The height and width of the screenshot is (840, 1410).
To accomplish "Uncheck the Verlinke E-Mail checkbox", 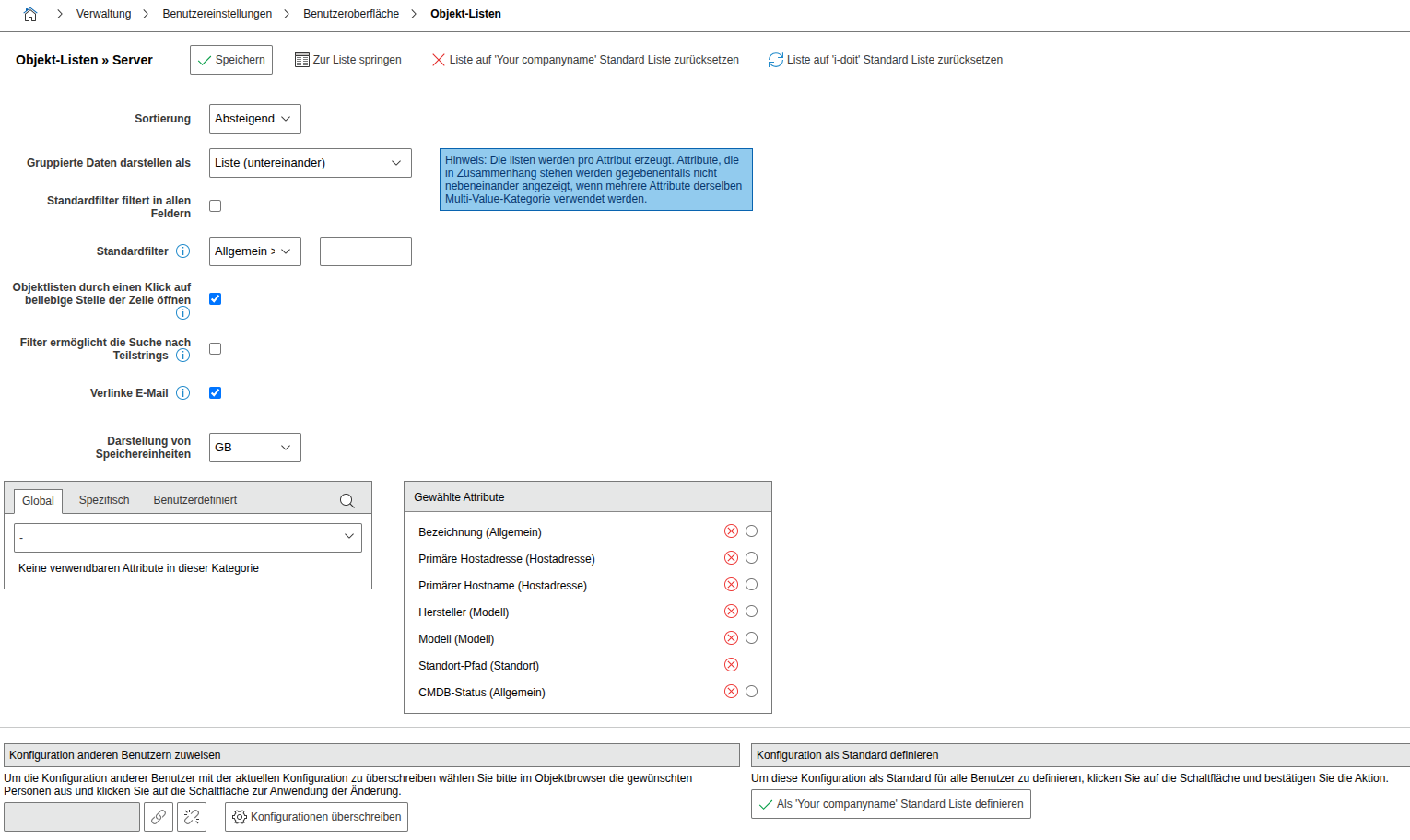I will [215, 393].
